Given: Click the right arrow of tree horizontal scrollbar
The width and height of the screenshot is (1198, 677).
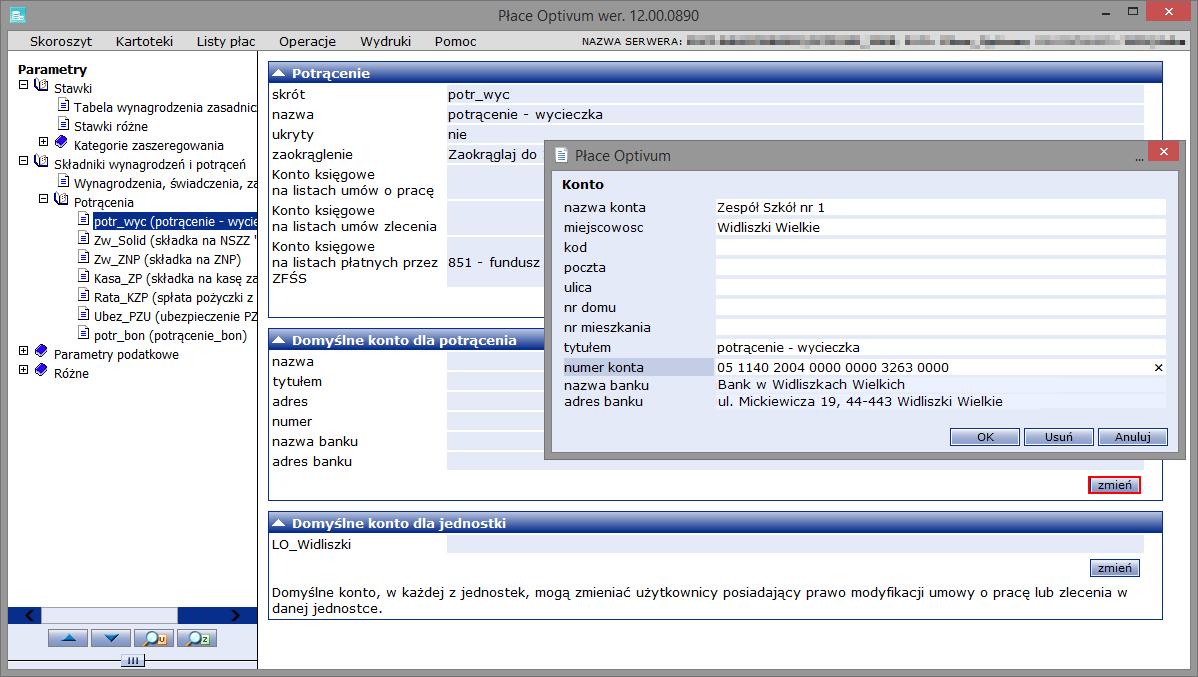Looking at the screenshot, I should [x=235, y=616].
